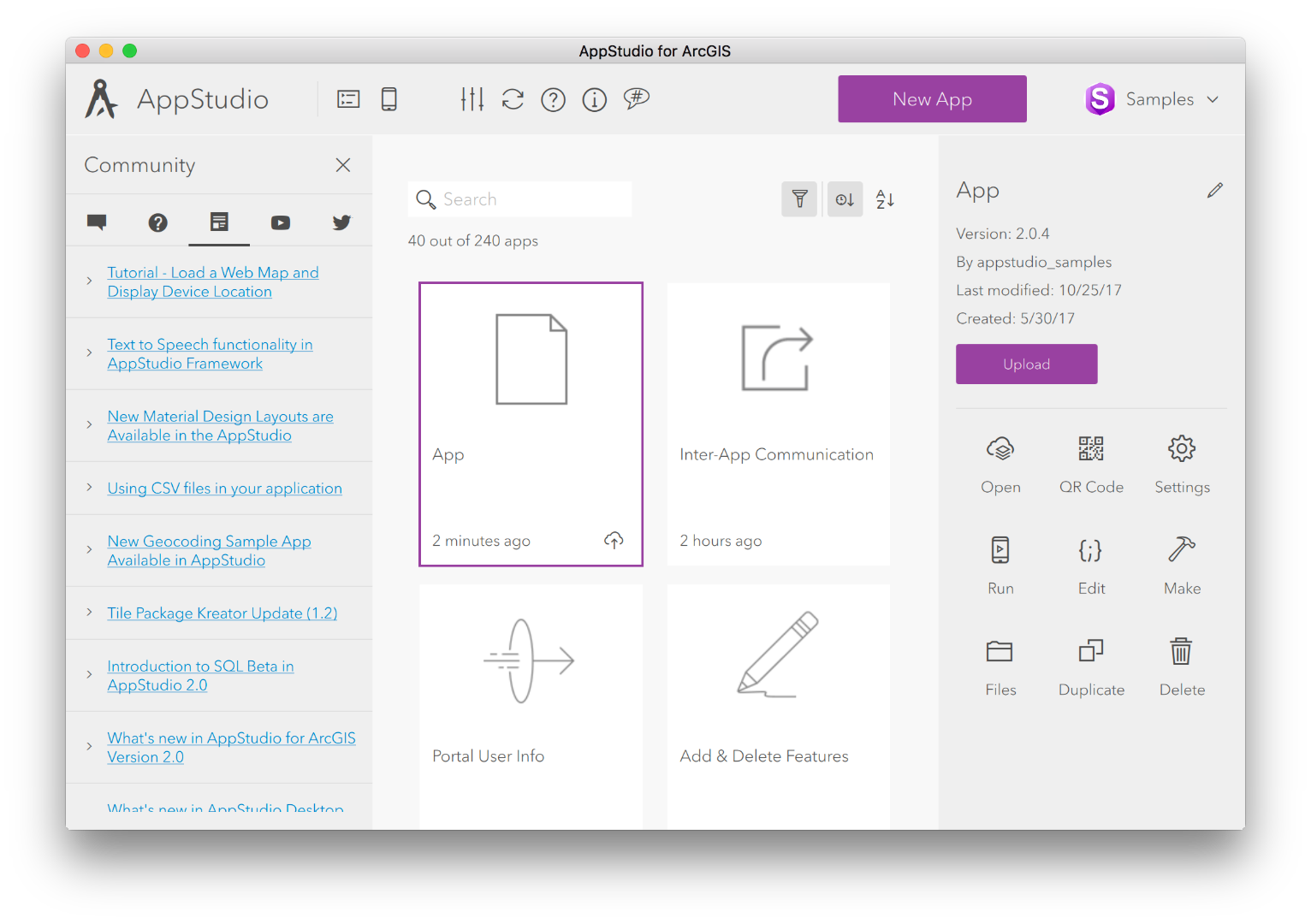The width and height of the screenshot is (1311, 924).
Task: Open Introduction to SQL Beta link
Action: pyautogui.click(x=200, y=676)
